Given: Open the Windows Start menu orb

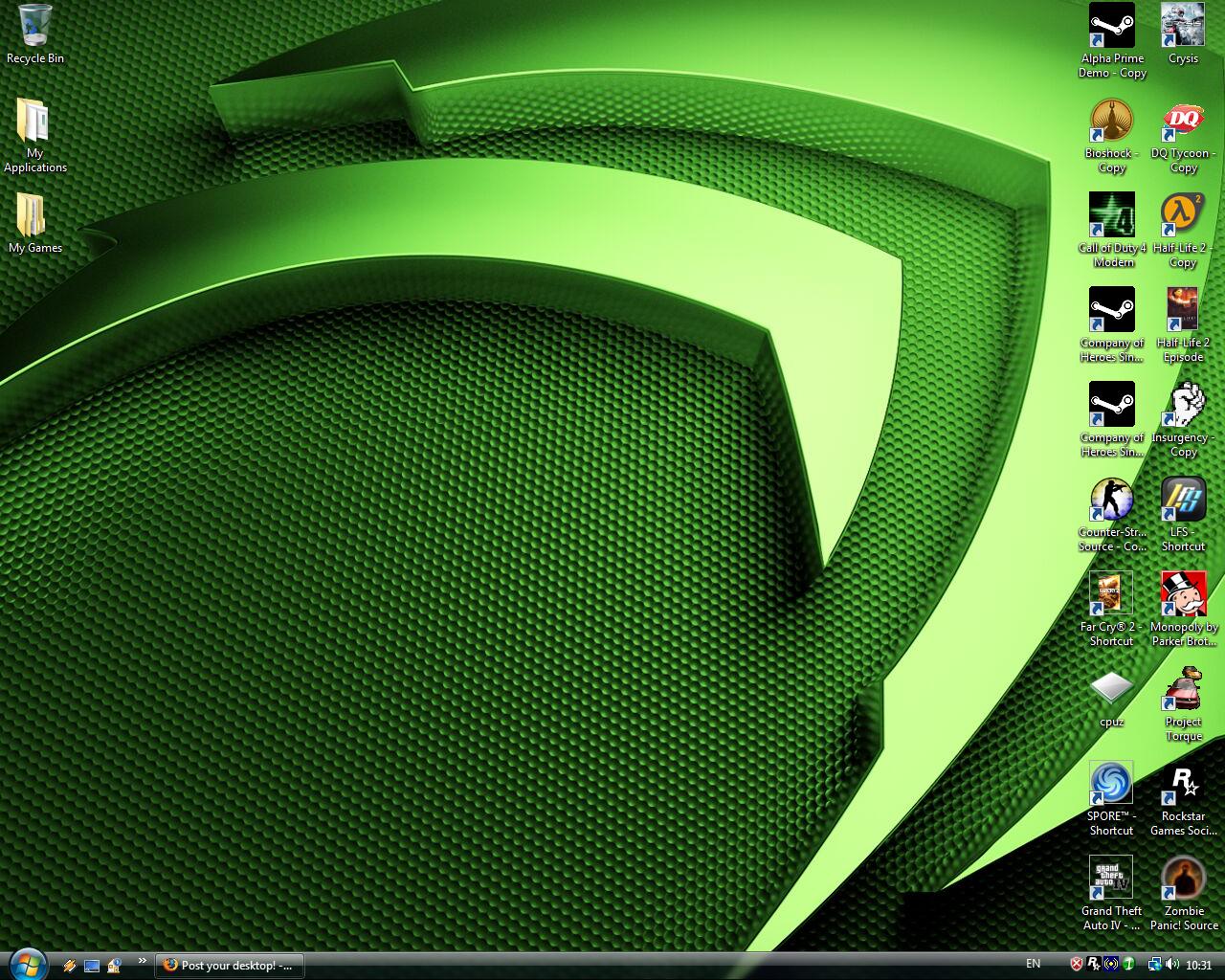Looking at the screenshot, I should 26,963.
